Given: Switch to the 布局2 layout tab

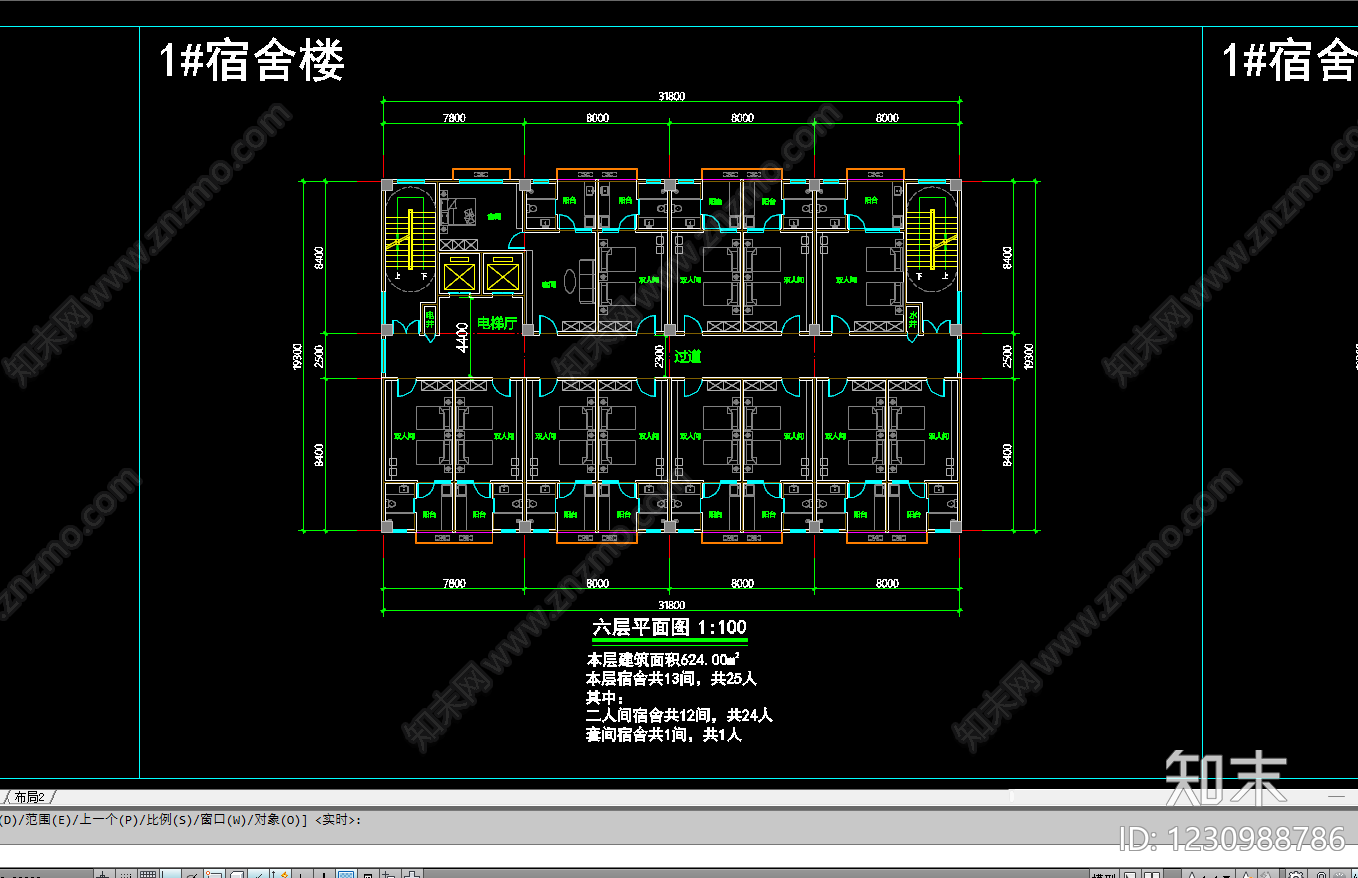Looking at the screenshot, I should (x=31, y=797).
